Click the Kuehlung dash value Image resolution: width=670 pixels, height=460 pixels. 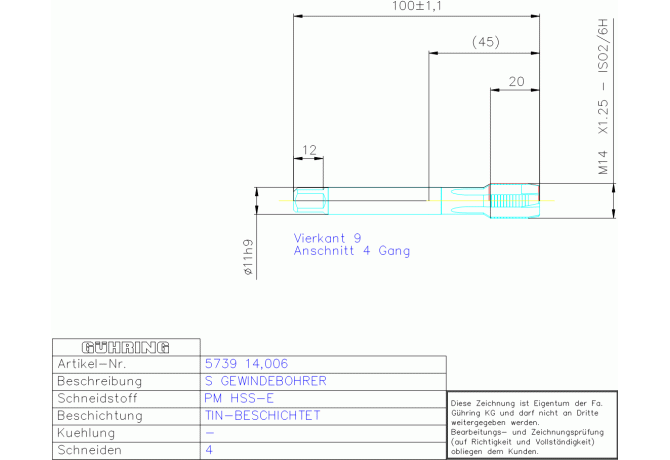pyautogui.click(x=209, y=433)
